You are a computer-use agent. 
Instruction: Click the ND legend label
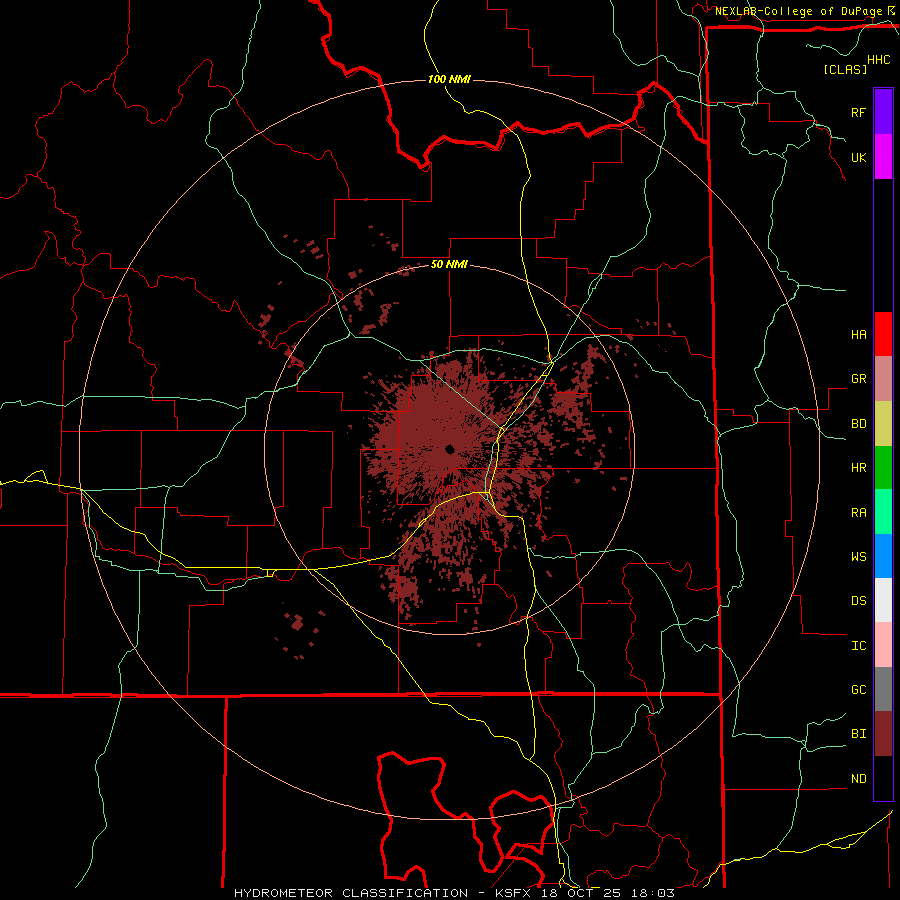(858, 779)
